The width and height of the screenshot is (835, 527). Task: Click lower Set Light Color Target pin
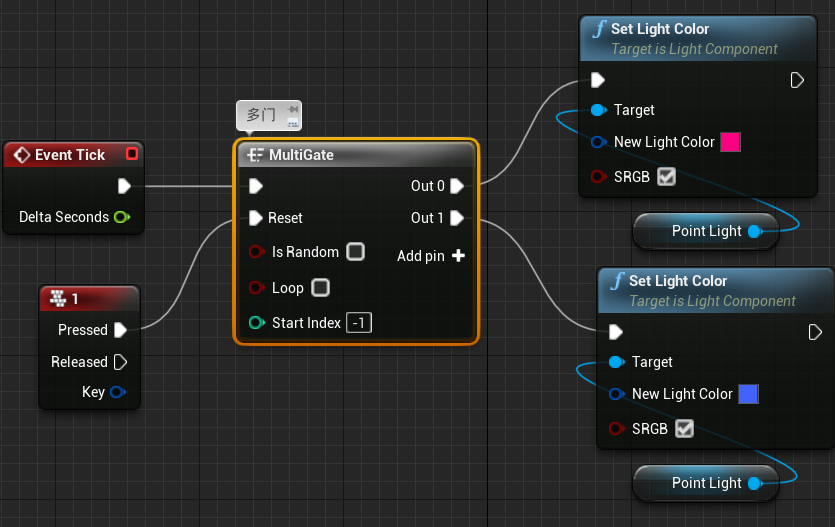pyautogui.click(x=617, y=363)
